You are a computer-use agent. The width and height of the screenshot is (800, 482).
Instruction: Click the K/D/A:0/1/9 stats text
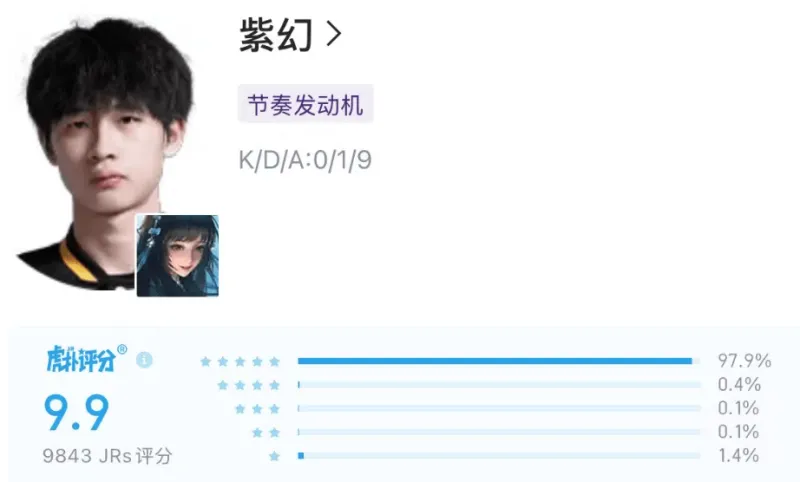[305, 160]
